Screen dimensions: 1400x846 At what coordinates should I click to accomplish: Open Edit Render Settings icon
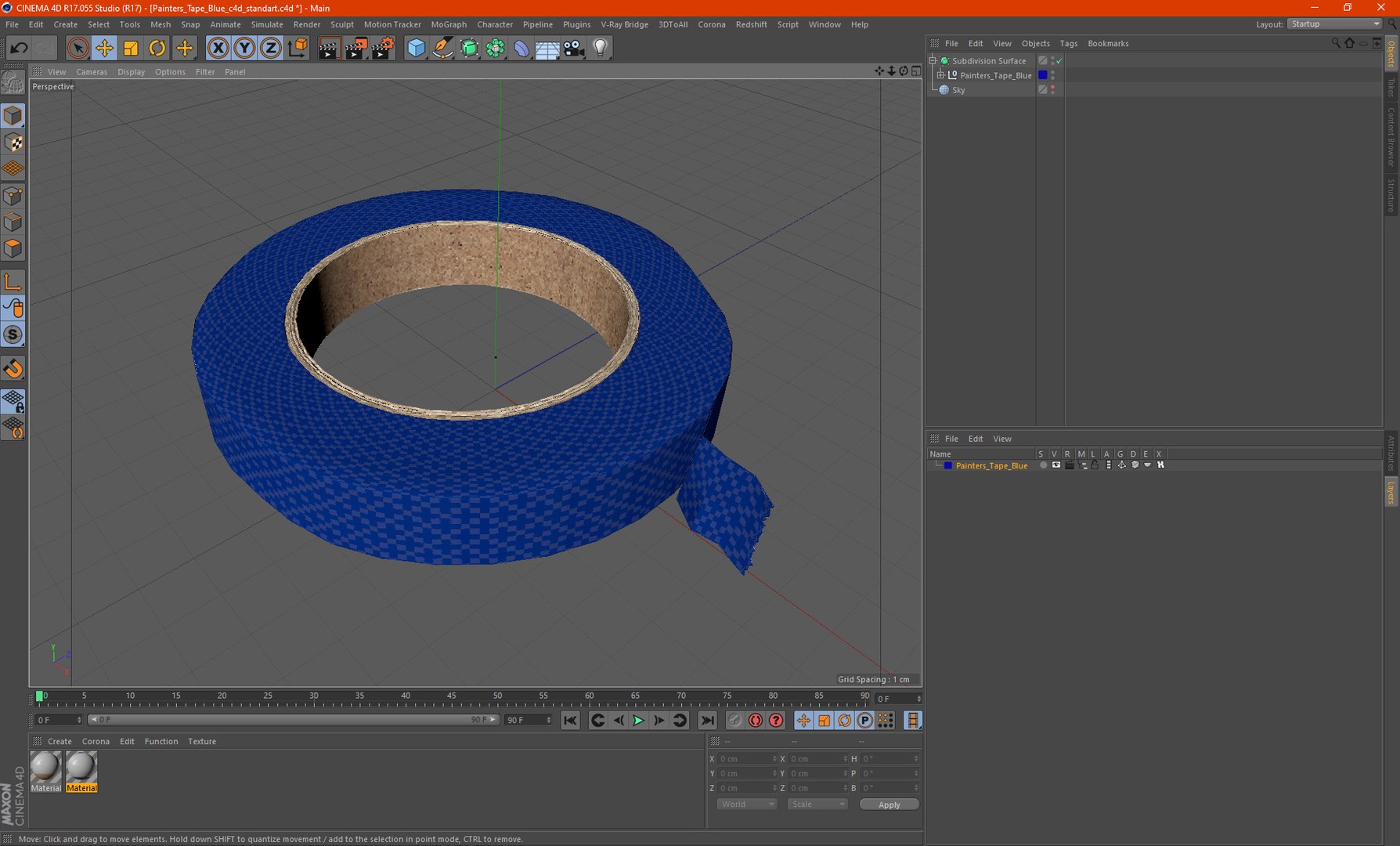(382, 48)
